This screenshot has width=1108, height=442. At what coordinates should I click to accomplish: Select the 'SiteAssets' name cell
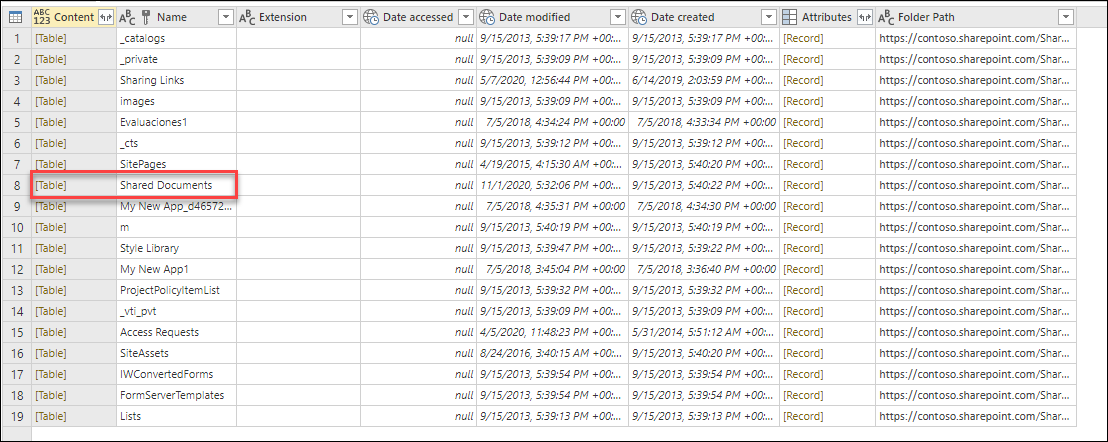point(176,353)
